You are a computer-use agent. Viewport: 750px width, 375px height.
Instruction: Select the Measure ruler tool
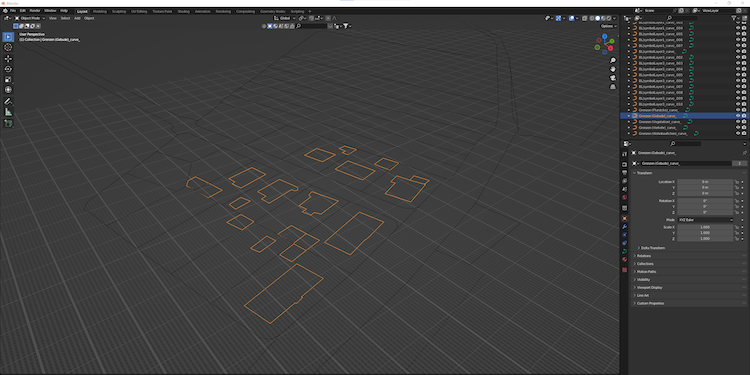tap(8, 112)
